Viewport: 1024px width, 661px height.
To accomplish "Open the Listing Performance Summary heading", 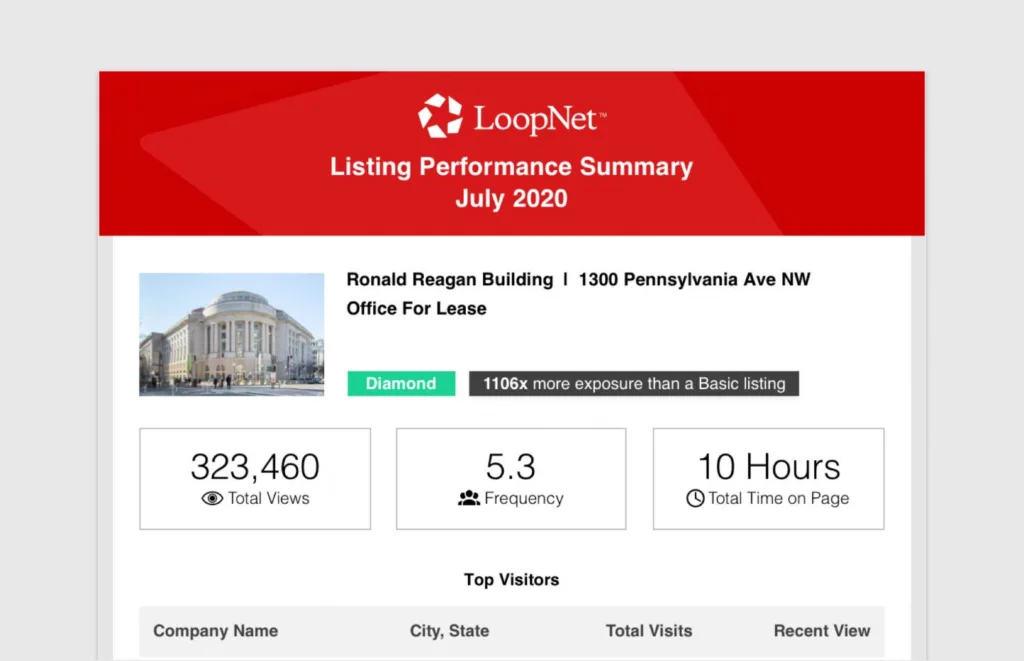I will [x=511, y=166].
